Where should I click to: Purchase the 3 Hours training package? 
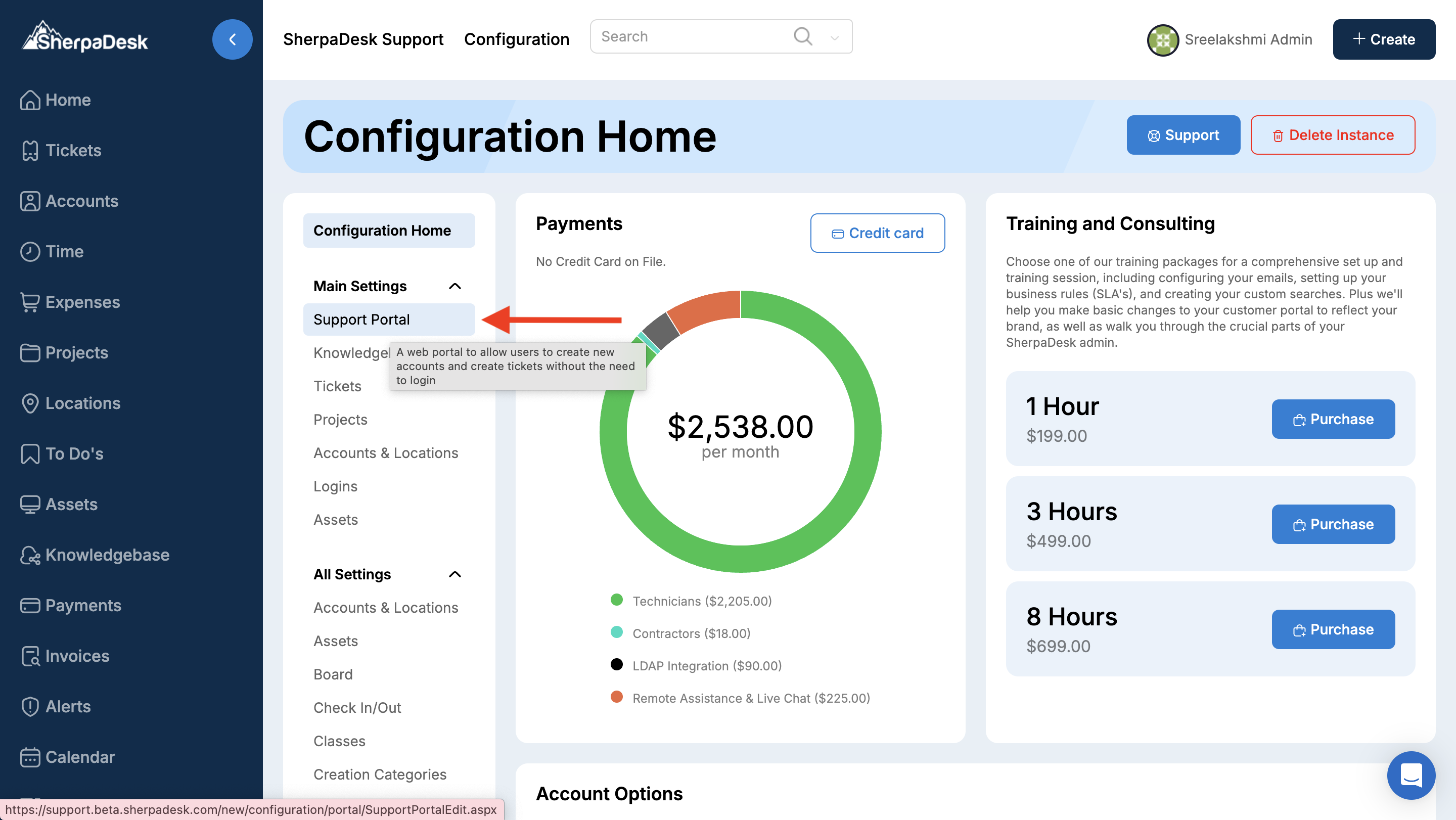point(1333,524)
